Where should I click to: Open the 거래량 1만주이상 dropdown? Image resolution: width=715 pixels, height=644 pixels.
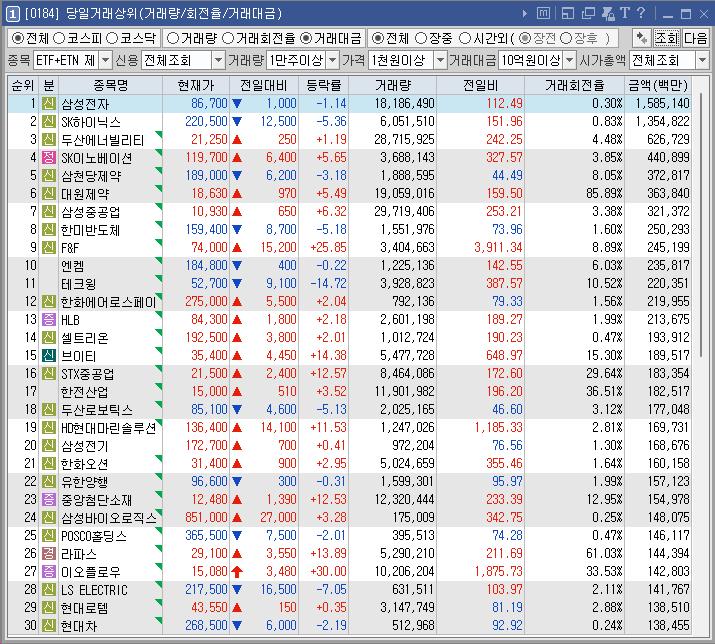[333, 60]
